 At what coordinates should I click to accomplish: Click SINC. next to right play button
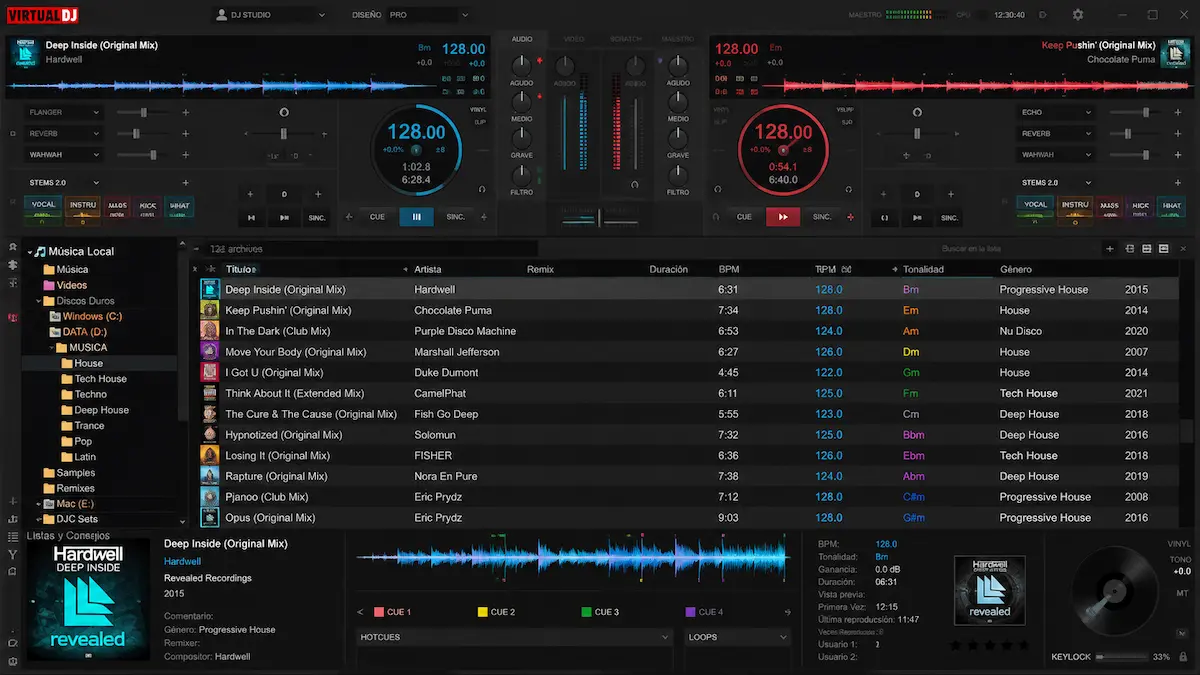coord(822,217)
